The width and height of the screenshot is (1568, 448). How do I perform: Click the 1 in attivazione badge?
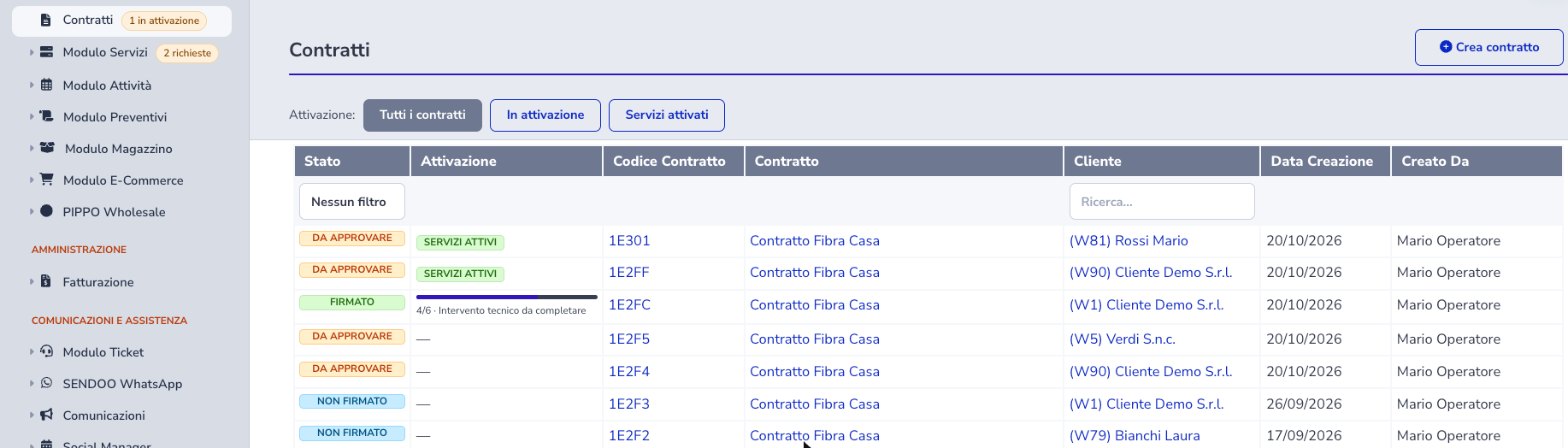click(164, 20)
